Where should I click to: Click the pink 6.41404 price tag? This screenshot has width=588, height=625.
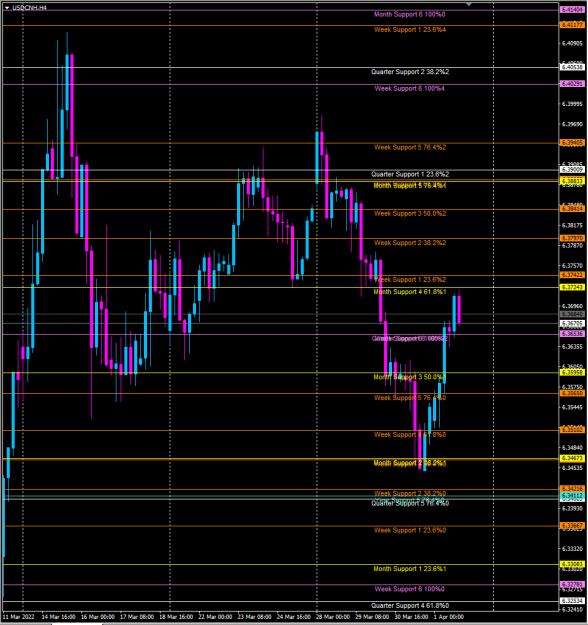pyautogui.click(x=572, y=10)
